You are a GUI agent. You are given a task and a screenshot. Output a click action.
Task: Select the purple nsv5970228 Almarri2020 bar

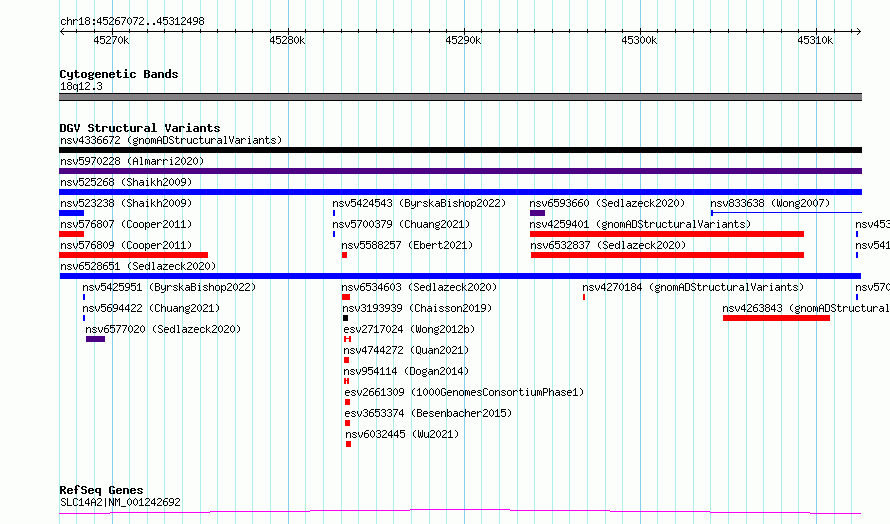click(460, 171)
